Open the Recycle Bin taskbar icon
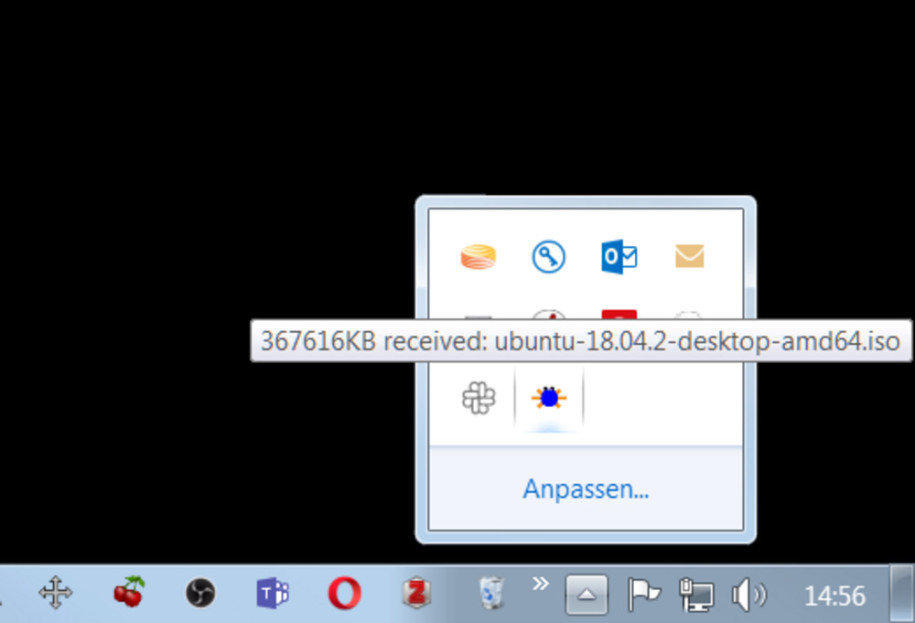Image resolution: width=915 pixels, height=623 pixels. pyautogui.click(x=491, y=593)
